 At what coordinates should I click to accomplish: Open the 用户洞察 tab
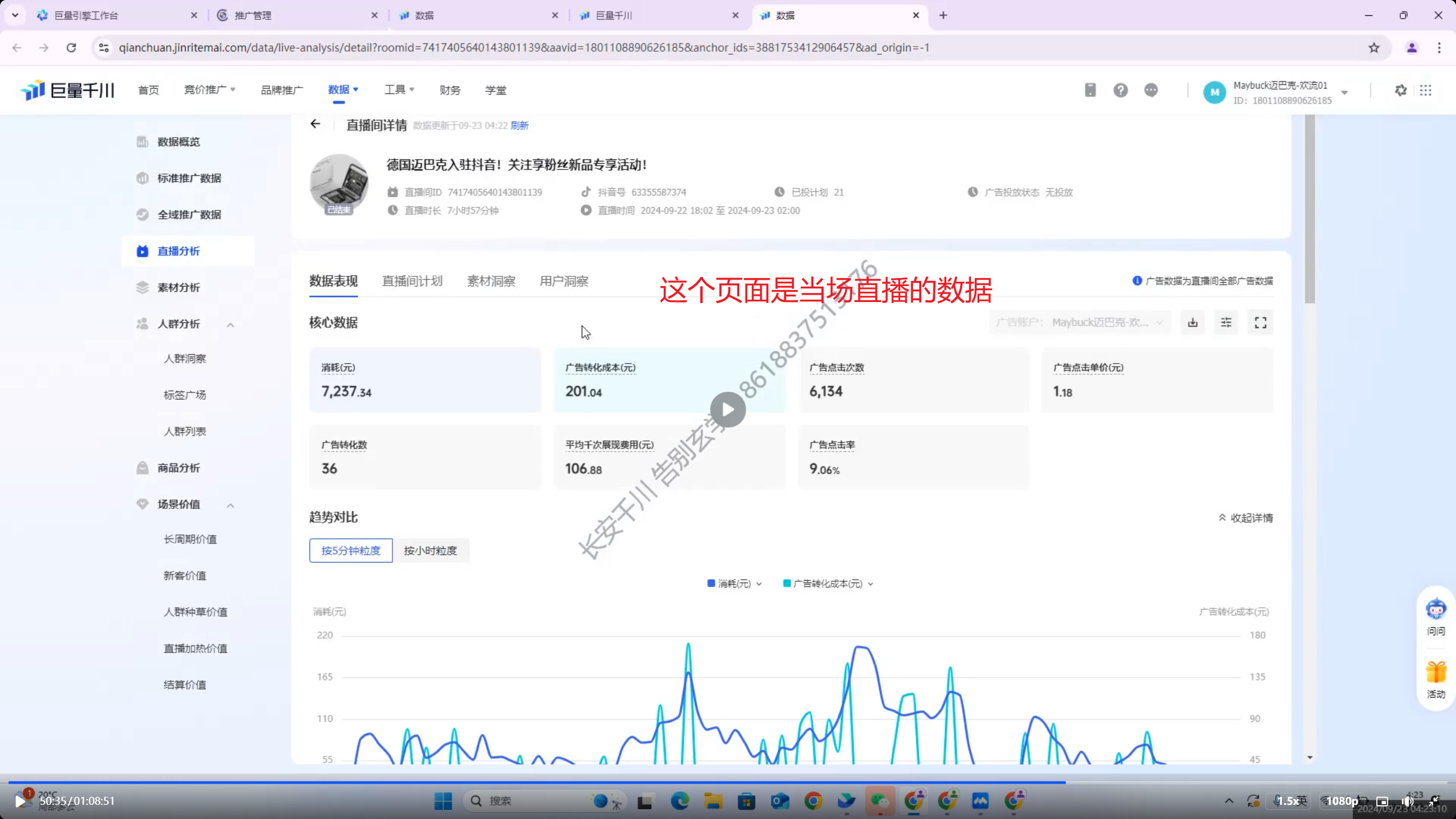click(x=564, y=281)
